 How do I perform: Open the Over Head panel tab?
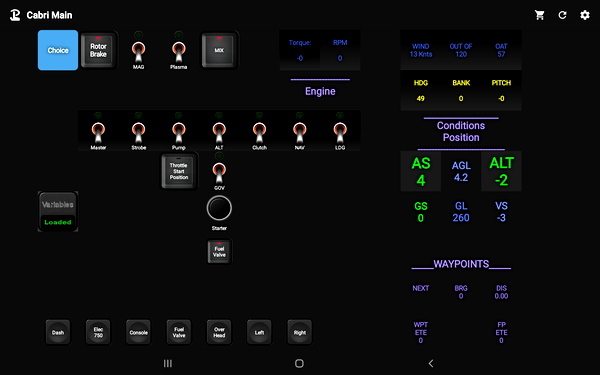pos(219,332)
